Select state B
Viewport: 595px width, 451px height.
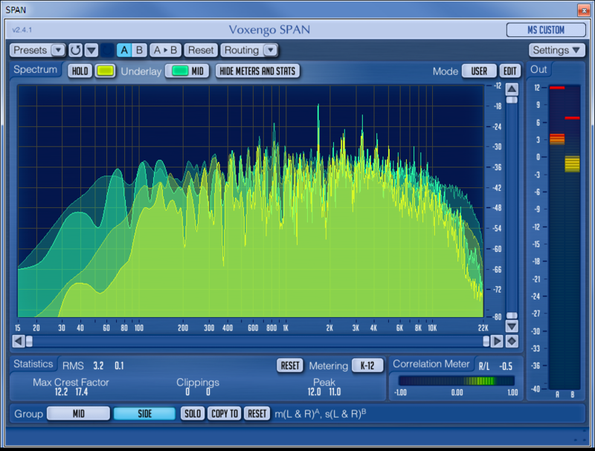tap(139, 50)
